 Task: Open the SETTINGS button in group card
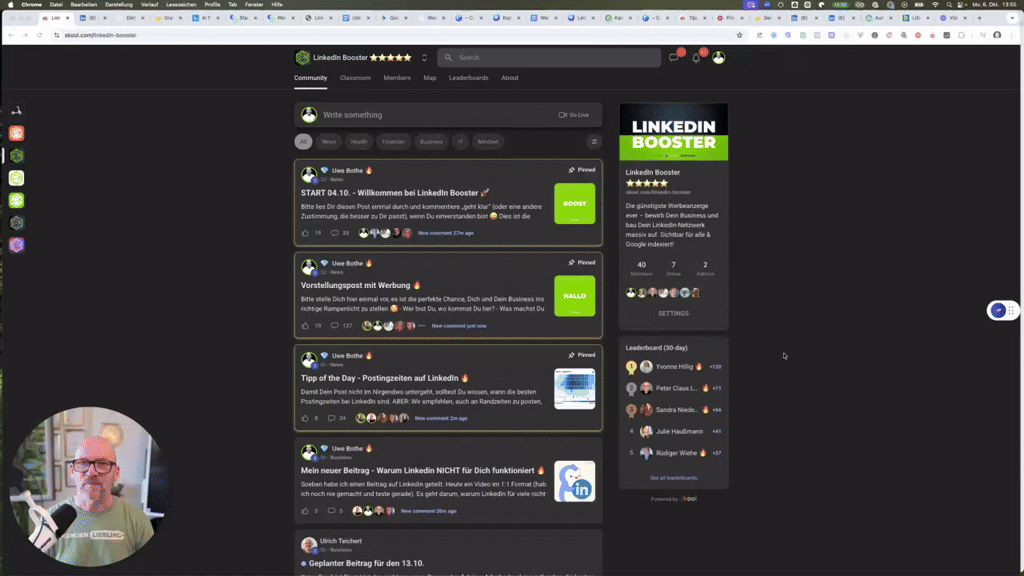click(673, 313)
